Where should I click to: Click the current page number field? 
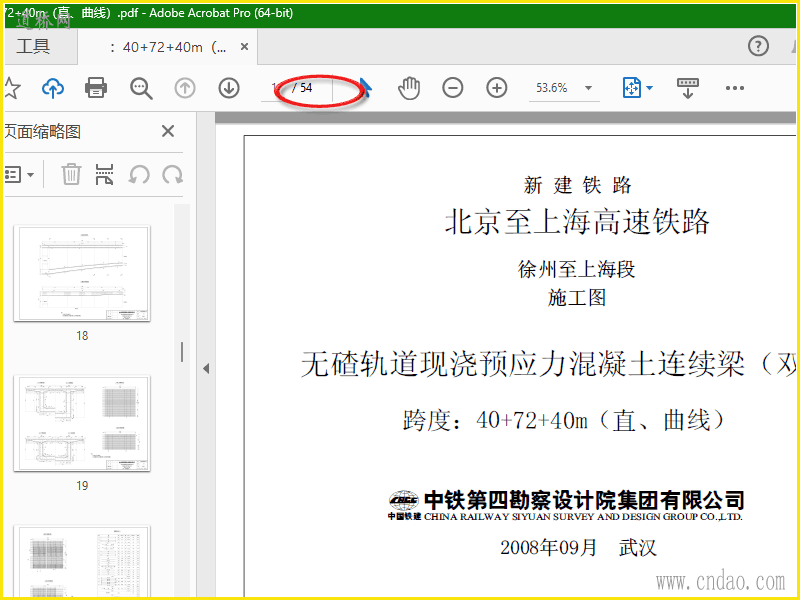tap(275, 88)
